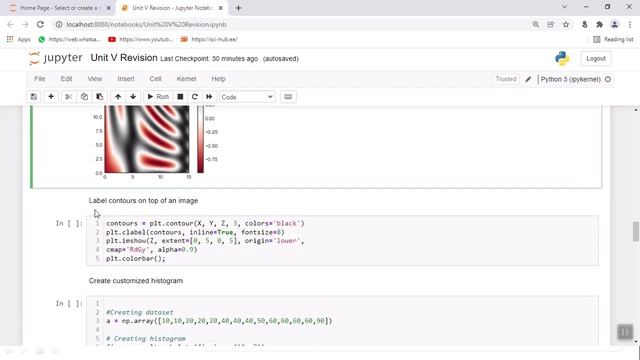The height and width of the screenshot is (360, 640).
Task: Open the Insert menu
Action: pyautogui.click(x=126, y=79)
